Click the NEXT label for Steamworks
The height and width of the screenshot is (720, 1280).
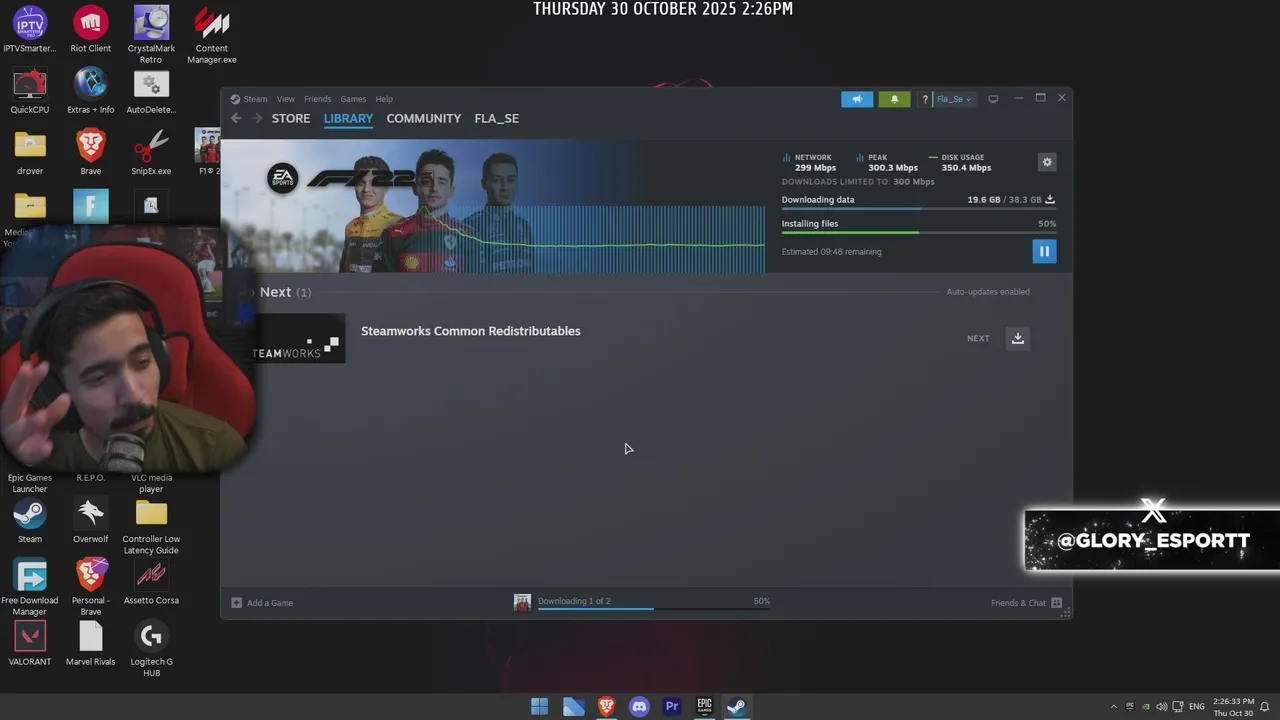(978, 338)
